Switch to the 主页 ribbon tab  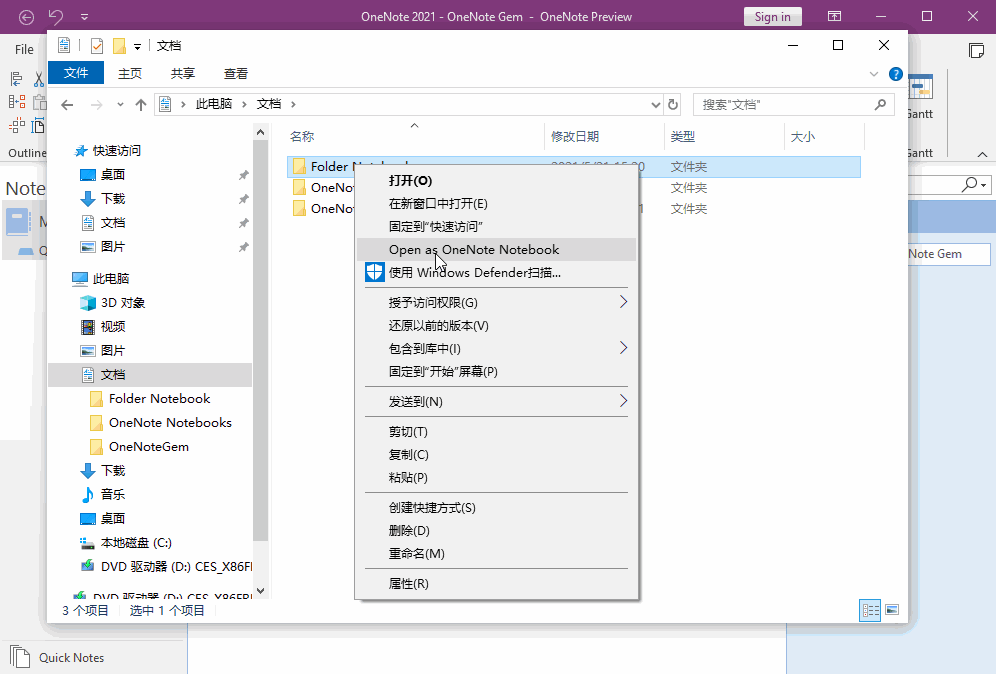pos(130,74)
